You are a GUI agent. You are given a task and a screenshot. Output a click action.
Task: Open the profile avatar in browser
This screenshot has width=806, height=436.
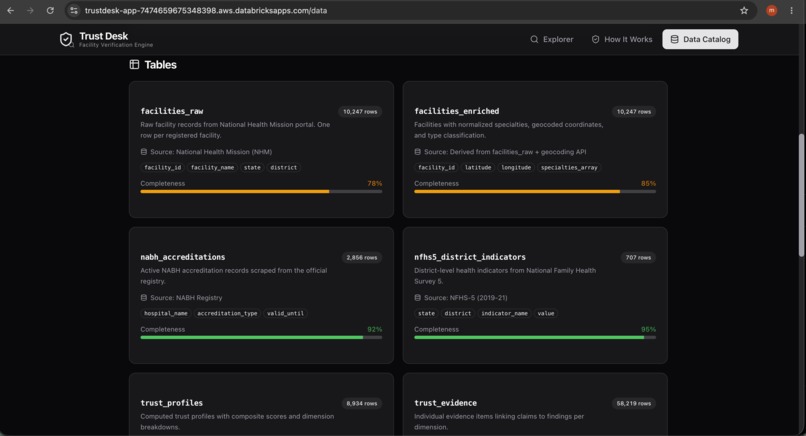pos(772,10)
